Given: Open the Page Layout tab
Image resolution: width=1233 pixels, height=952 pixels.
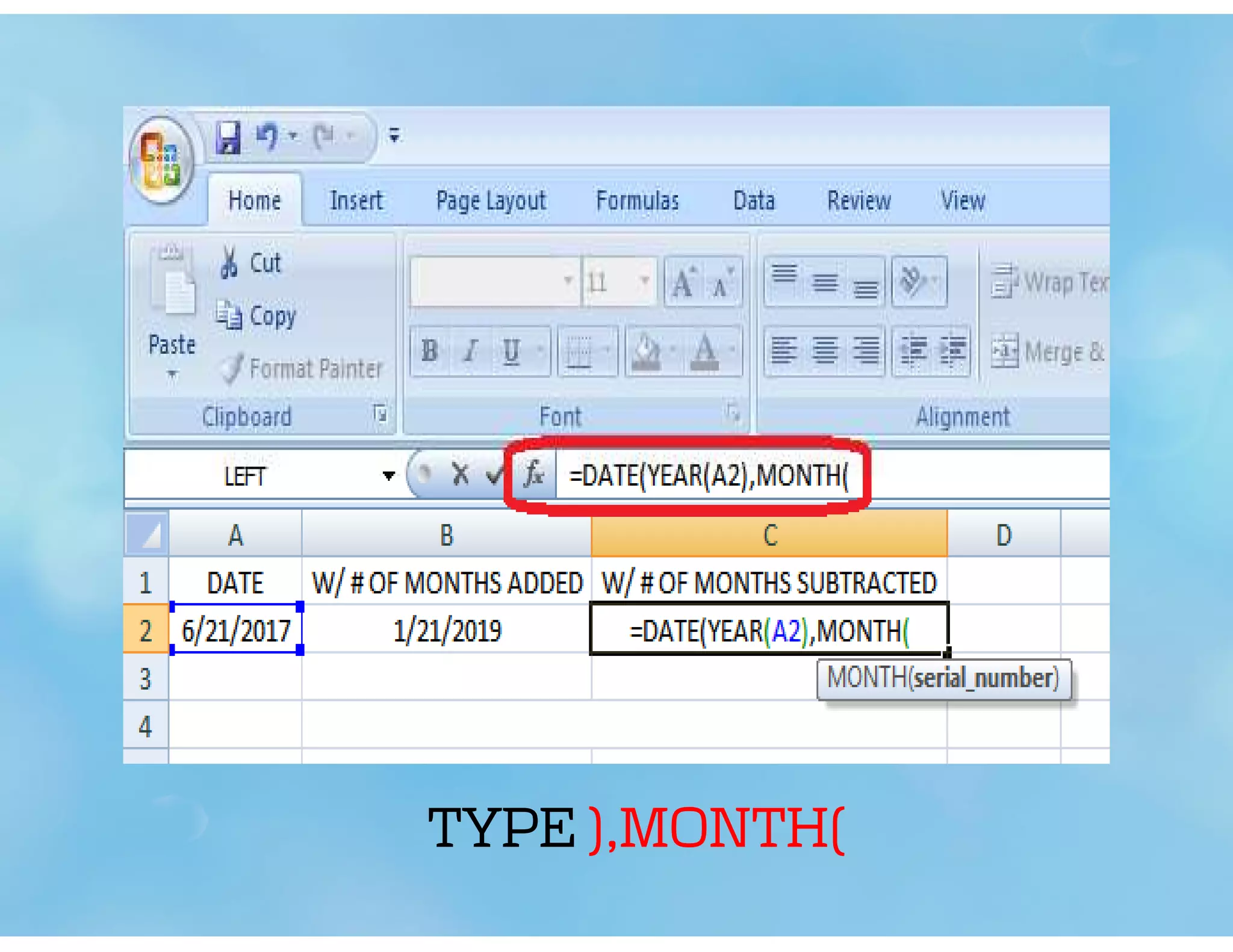Looking at the screenshot, I should [x=491, y=200].
